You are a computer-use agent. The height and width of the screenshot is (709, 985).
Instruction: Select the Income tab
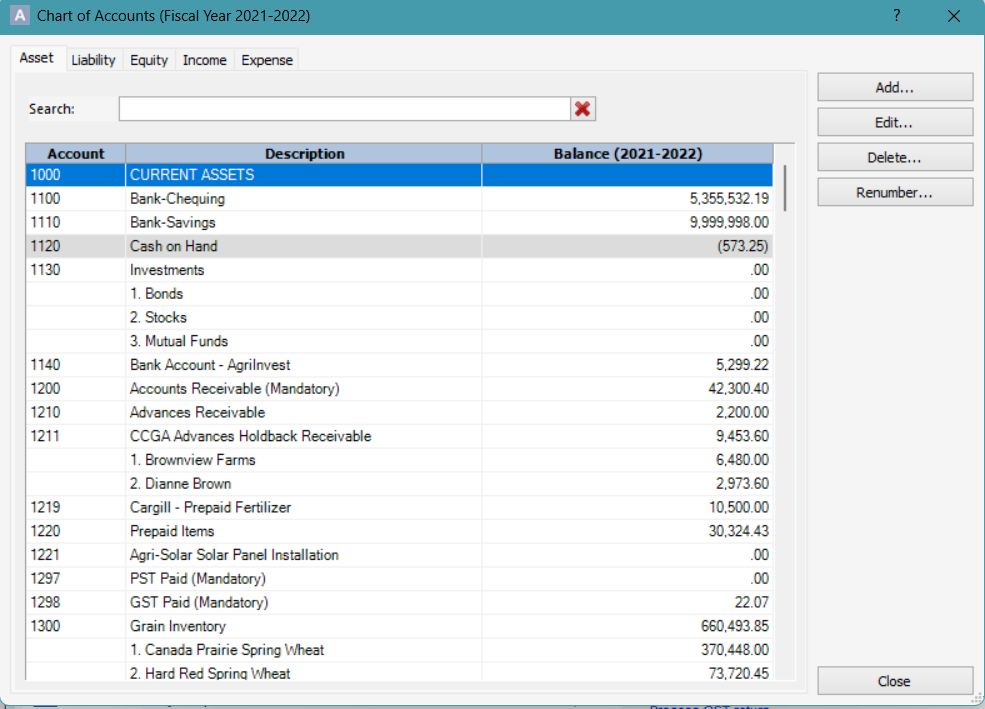204,60
